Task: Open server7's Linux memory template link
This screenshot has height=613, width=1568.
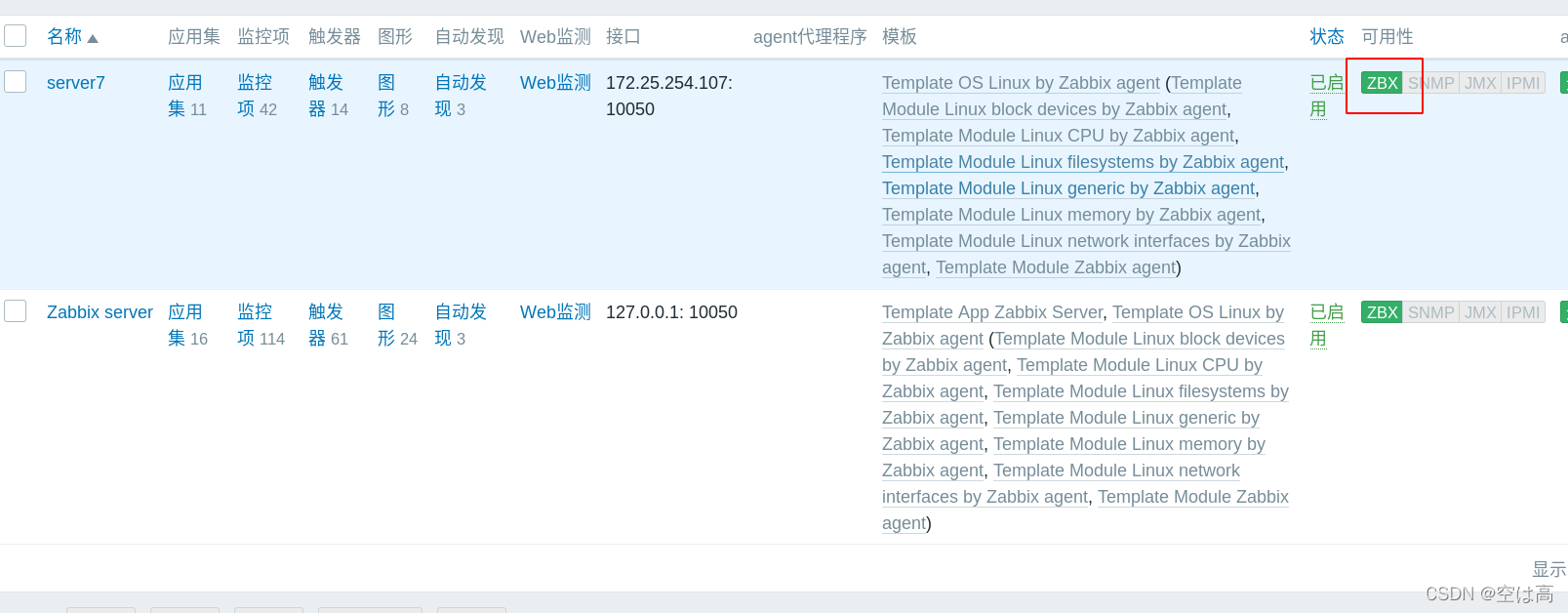Action: 1071,215
